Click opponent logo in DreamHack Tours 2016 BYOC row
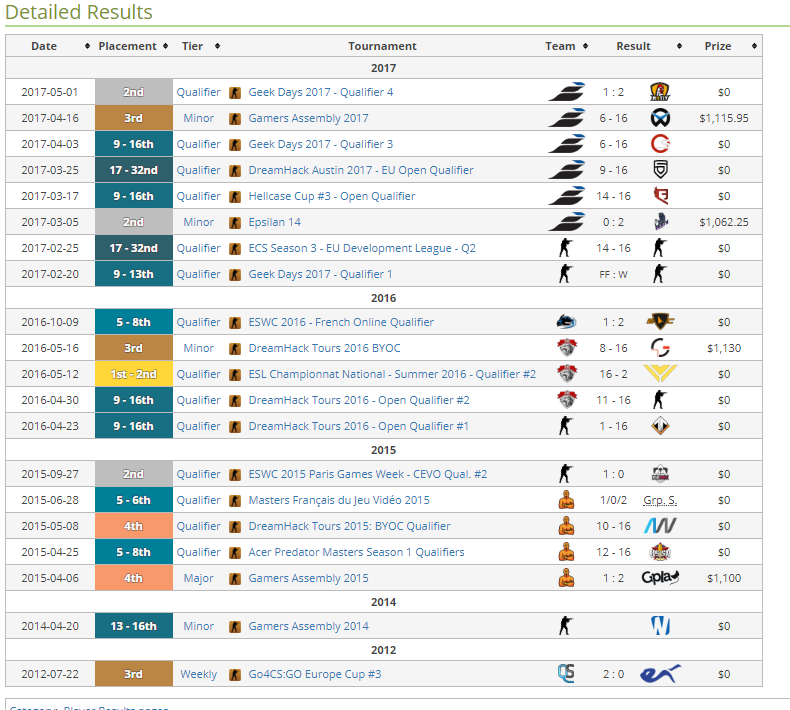 pyautogui.click(x=660, y=348)
